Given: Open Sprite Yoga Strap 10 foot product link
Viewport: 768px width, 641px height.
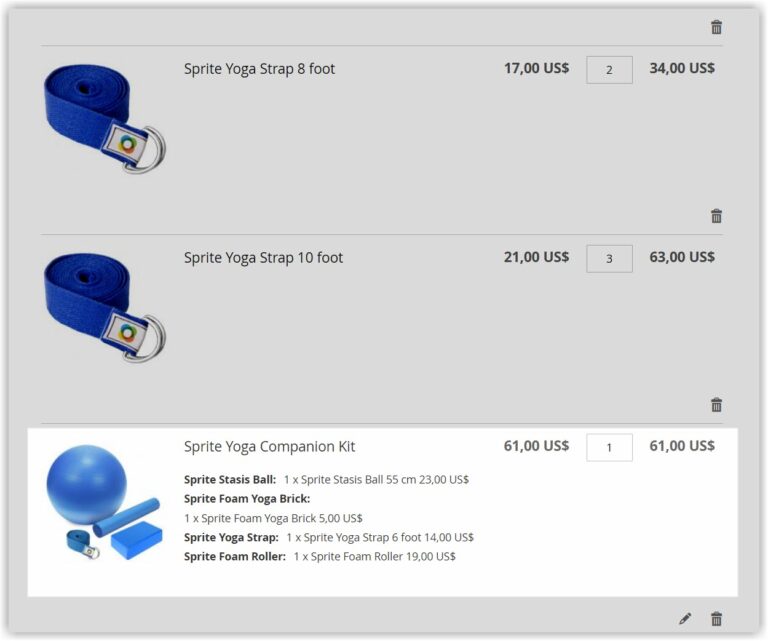Looking at the screenshot, I should [264, 258].
